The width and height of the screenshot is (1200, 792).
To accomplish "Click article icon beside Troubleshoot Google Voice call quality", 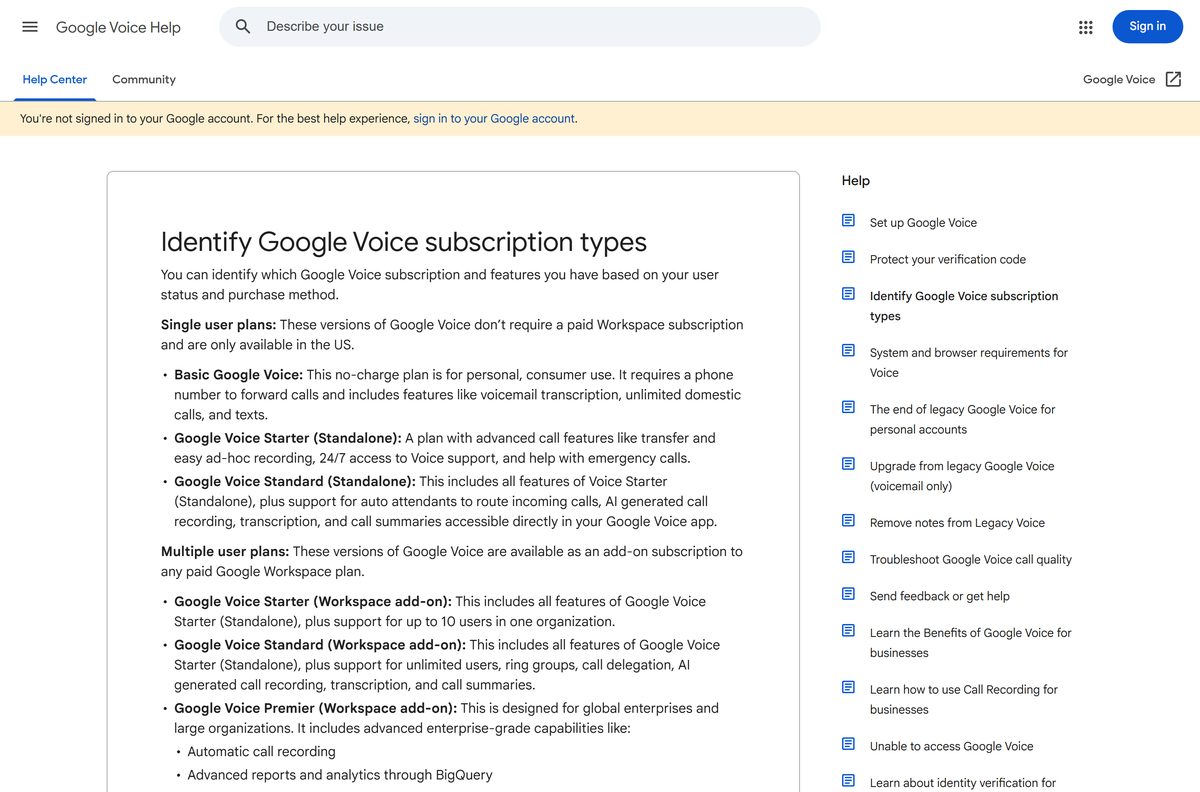I will tap(848, 558).
